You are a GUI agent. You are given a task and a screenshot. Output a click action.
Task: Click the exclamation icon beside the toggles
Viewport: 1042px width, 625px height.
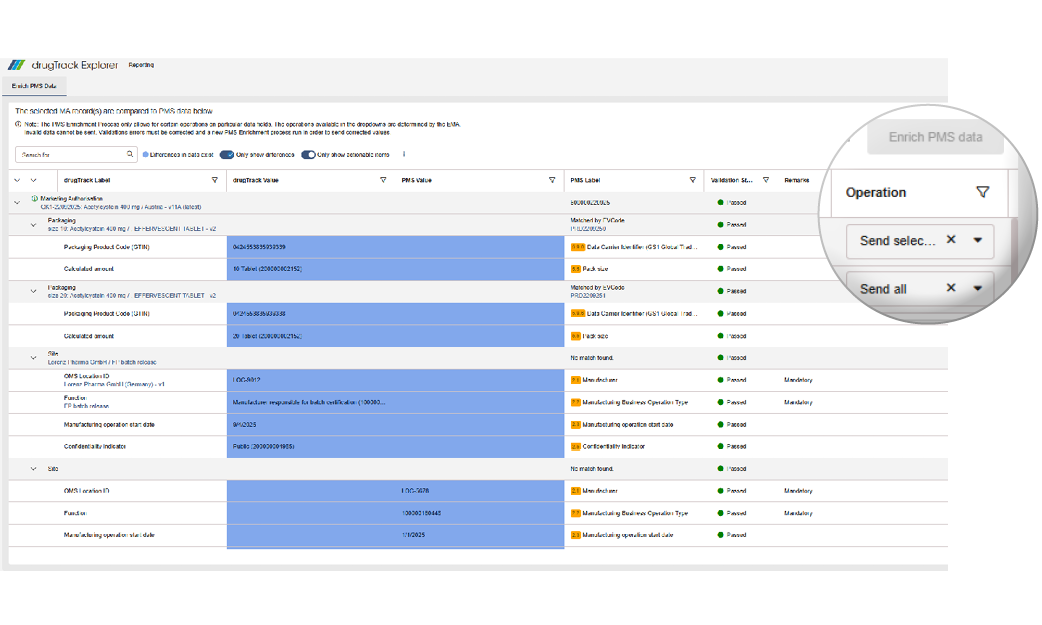403,154
